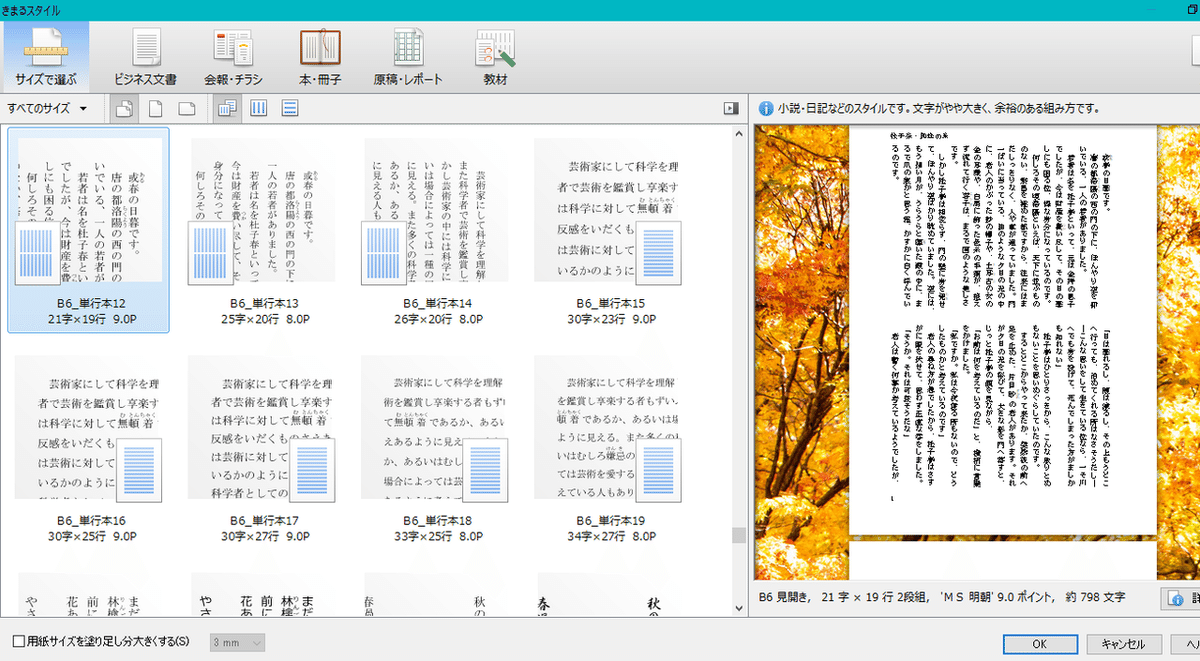
Task: Click the 30字×23行 9.0P text
Action: tap(611, 319)
